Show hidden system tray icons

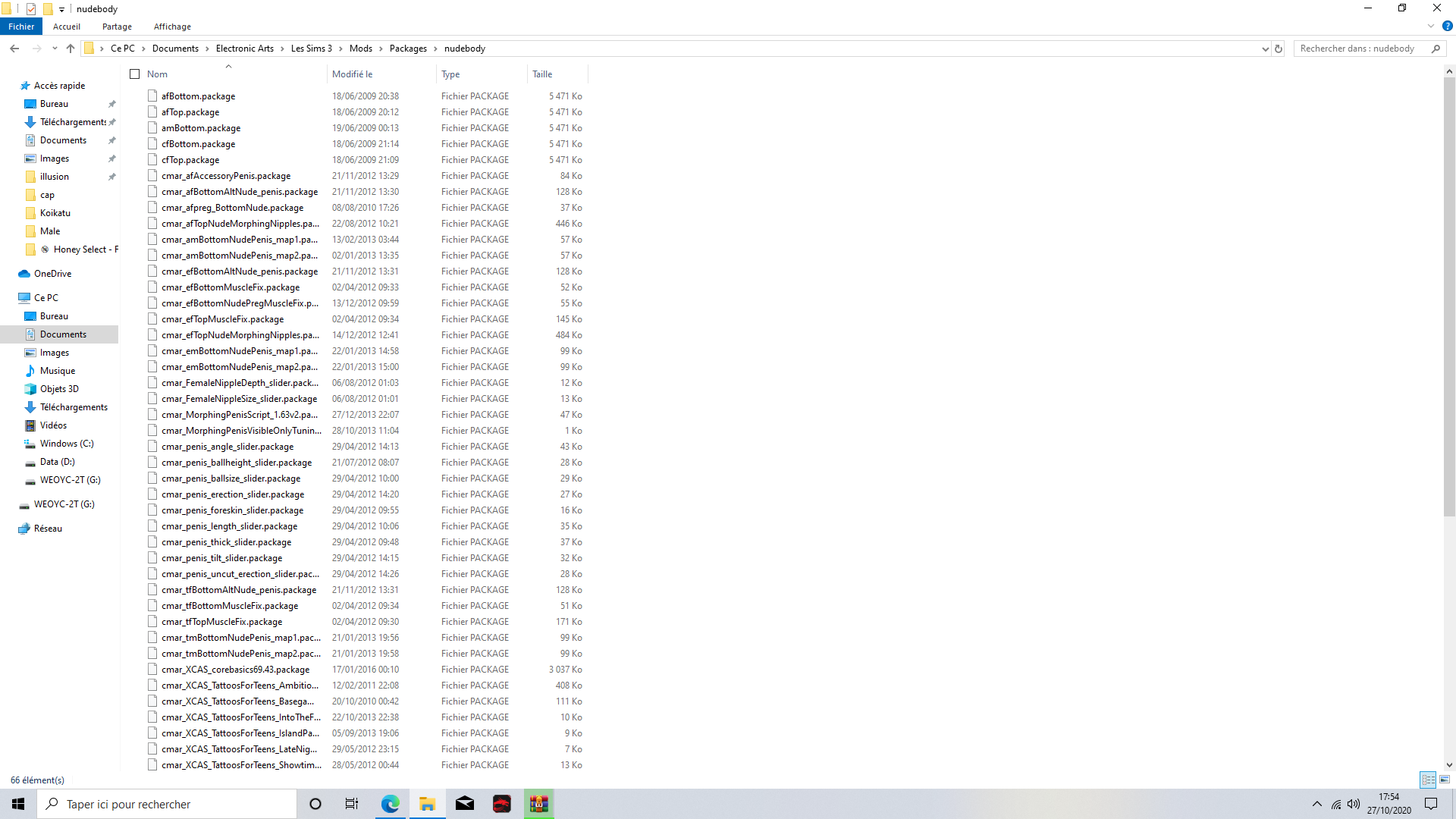[x=1316, y=804]
